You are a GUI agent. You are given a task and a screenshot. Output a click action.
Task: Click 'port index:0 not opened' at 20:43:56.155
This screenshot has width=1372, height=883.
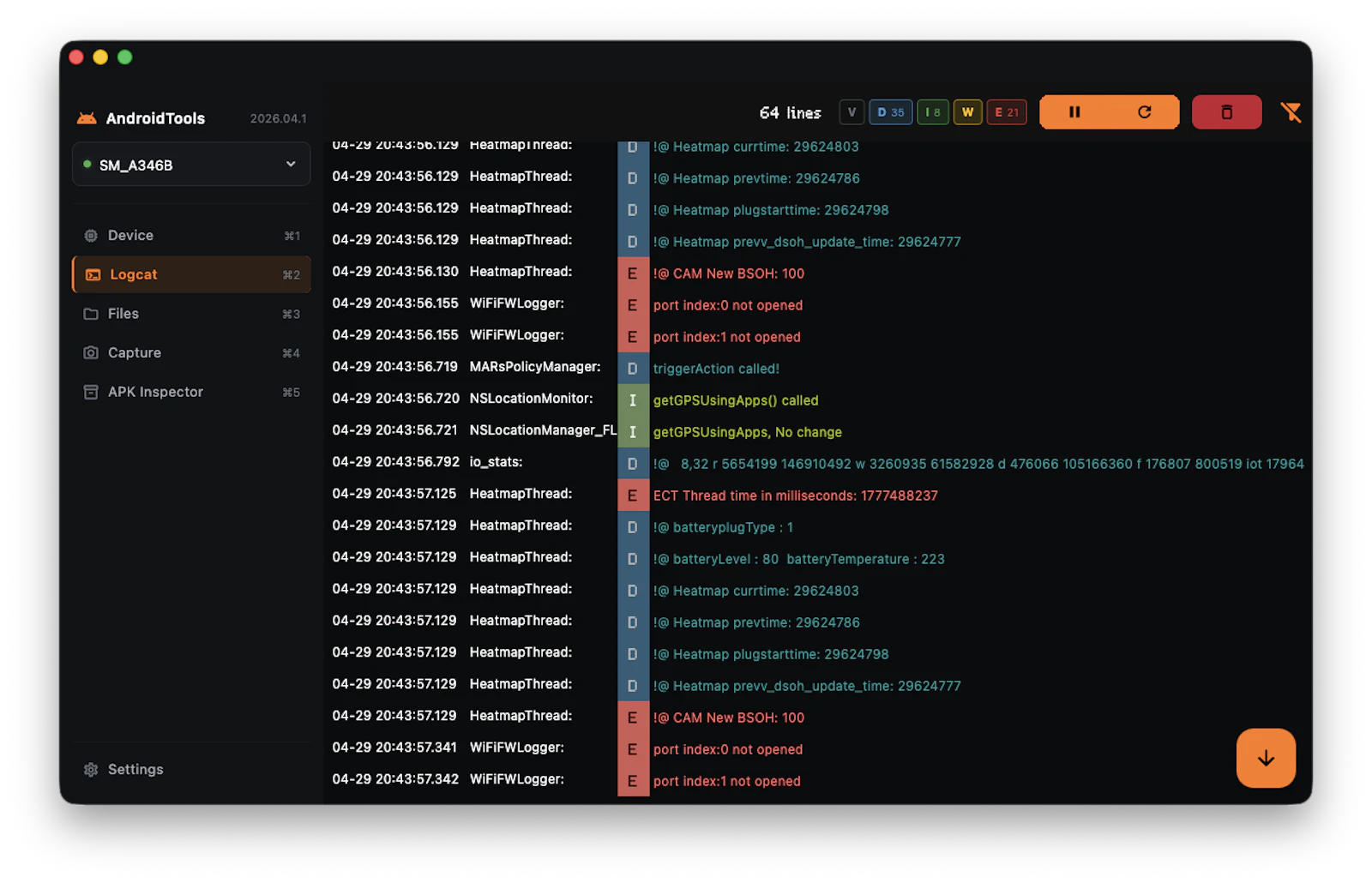click(x=728, y=305)
